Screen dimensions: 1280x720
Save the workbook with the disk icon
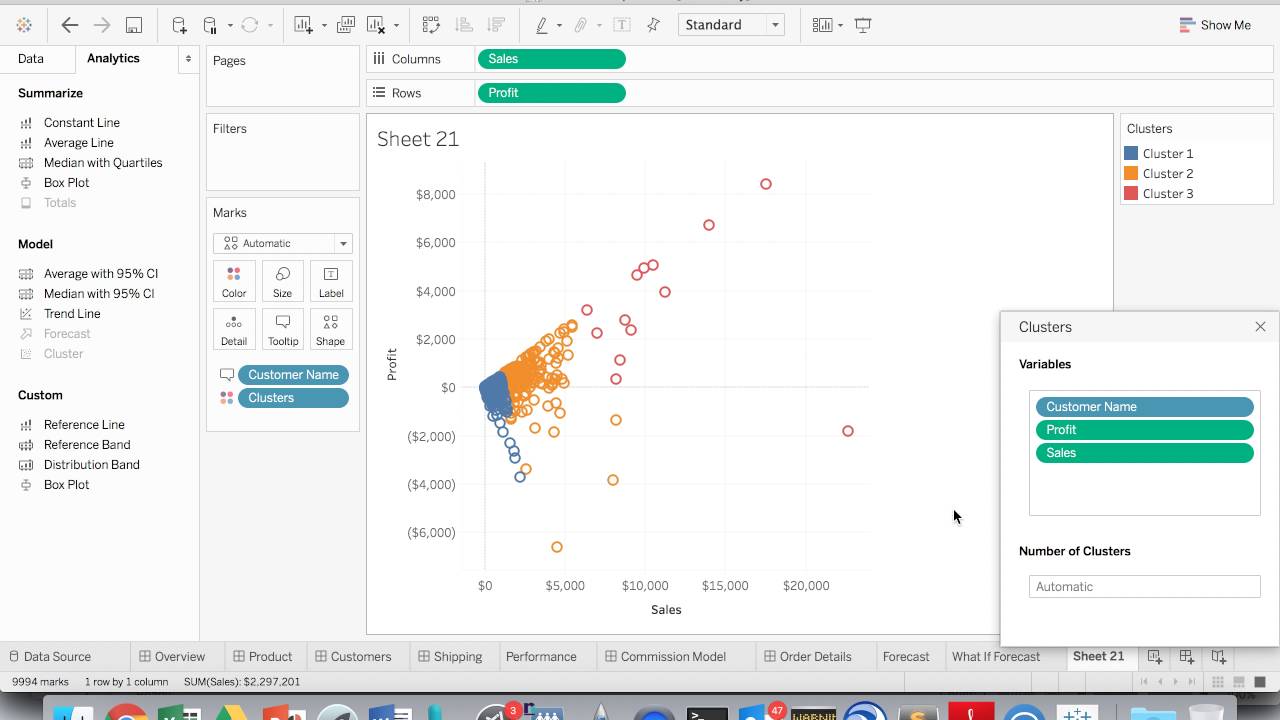[x=134, y=25]
